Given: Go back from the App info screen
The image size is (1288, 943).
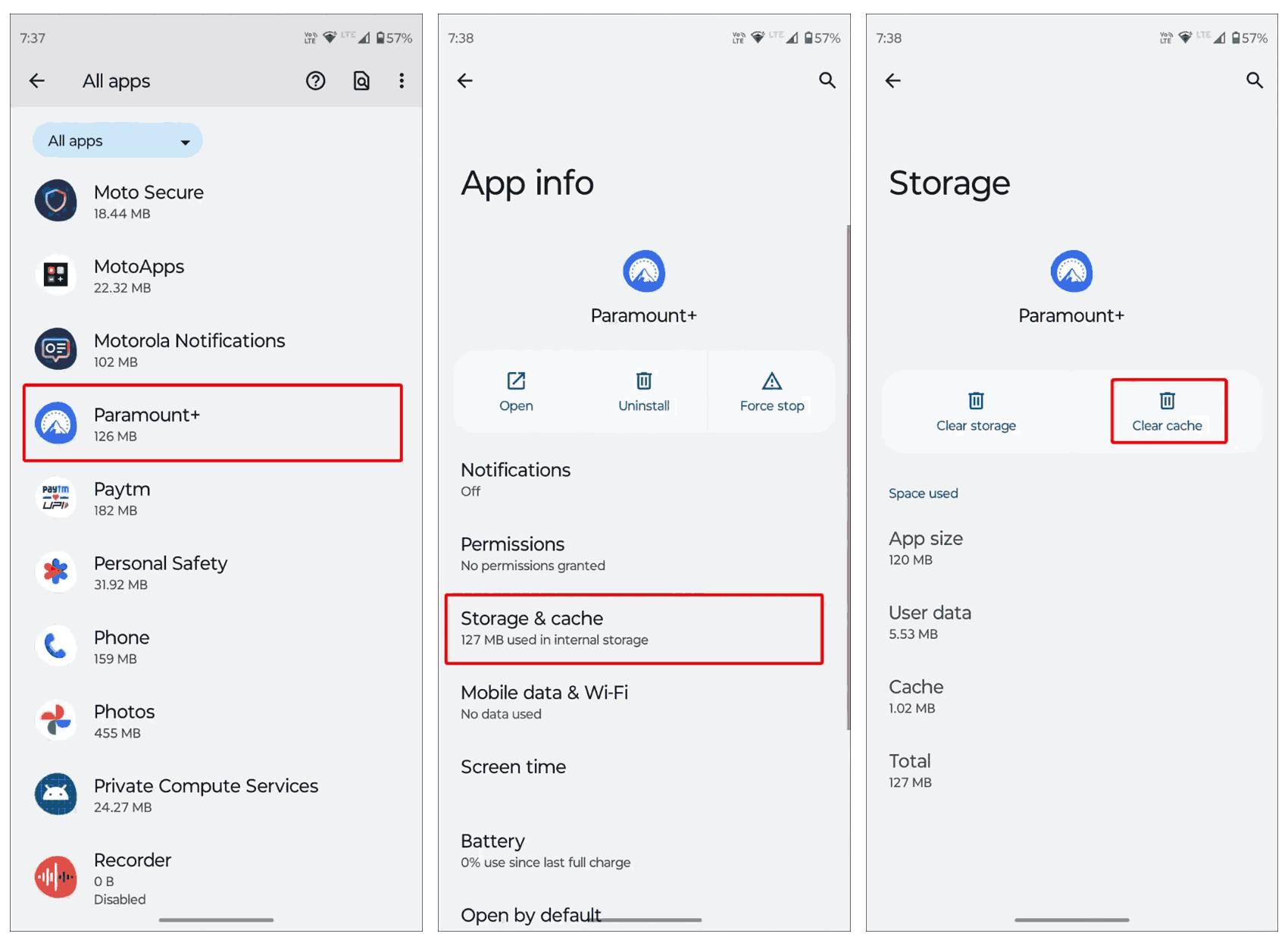Looking at the screenshot, I should point(465,80).
